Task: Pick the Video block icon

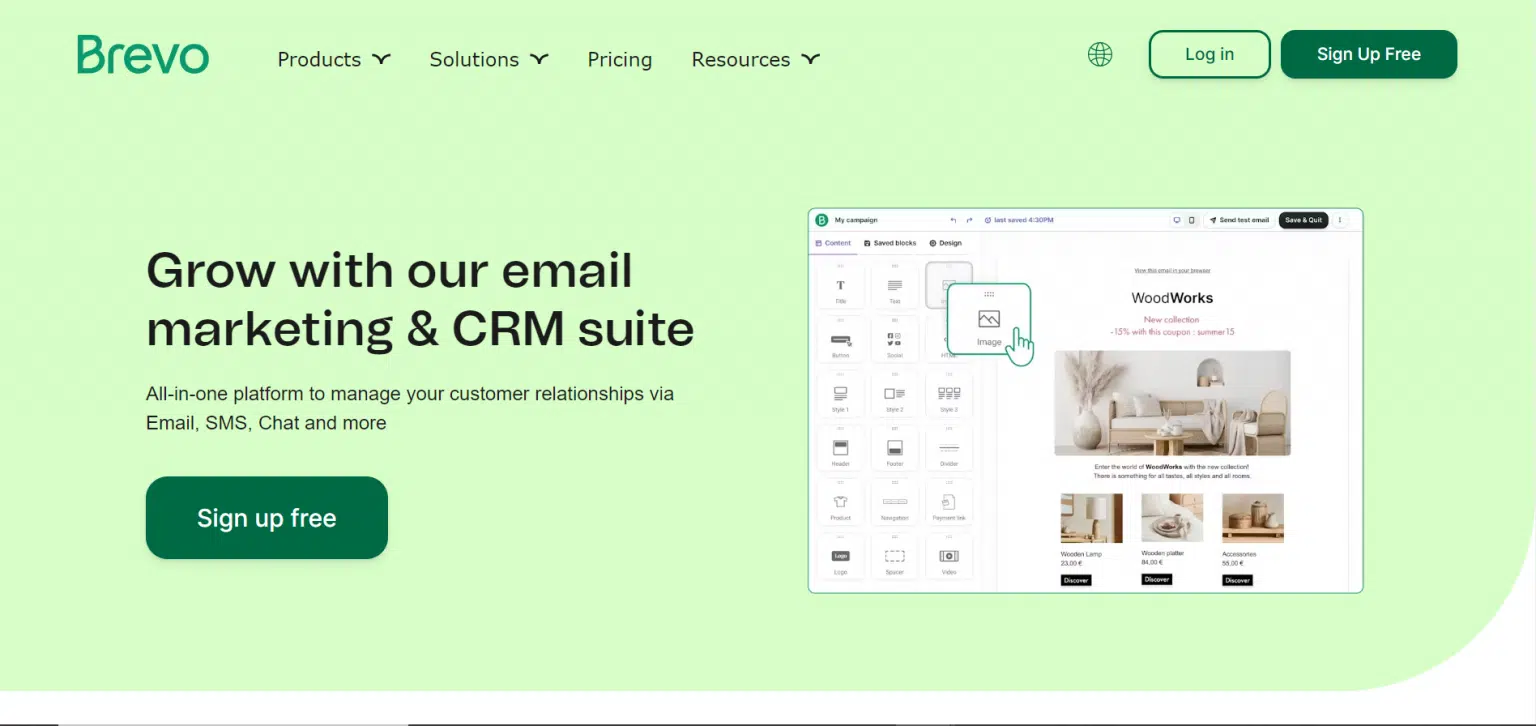Action: [x=948, y=557]
